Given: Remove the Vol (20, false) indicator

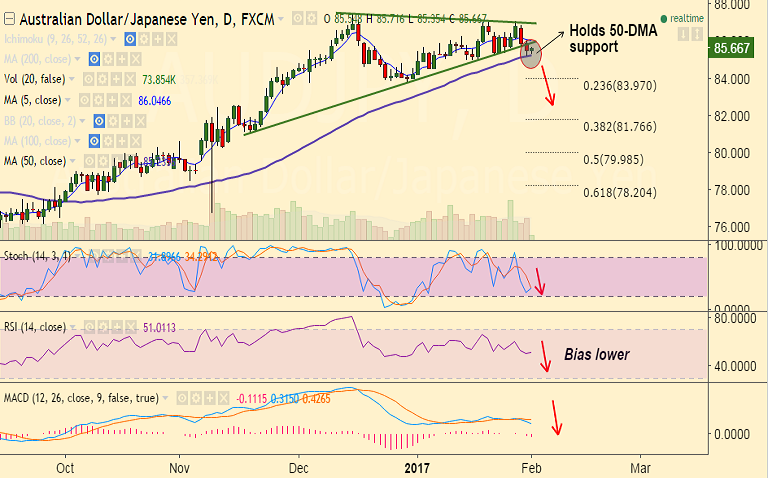Looking at the screenshot, I should 129,79.
